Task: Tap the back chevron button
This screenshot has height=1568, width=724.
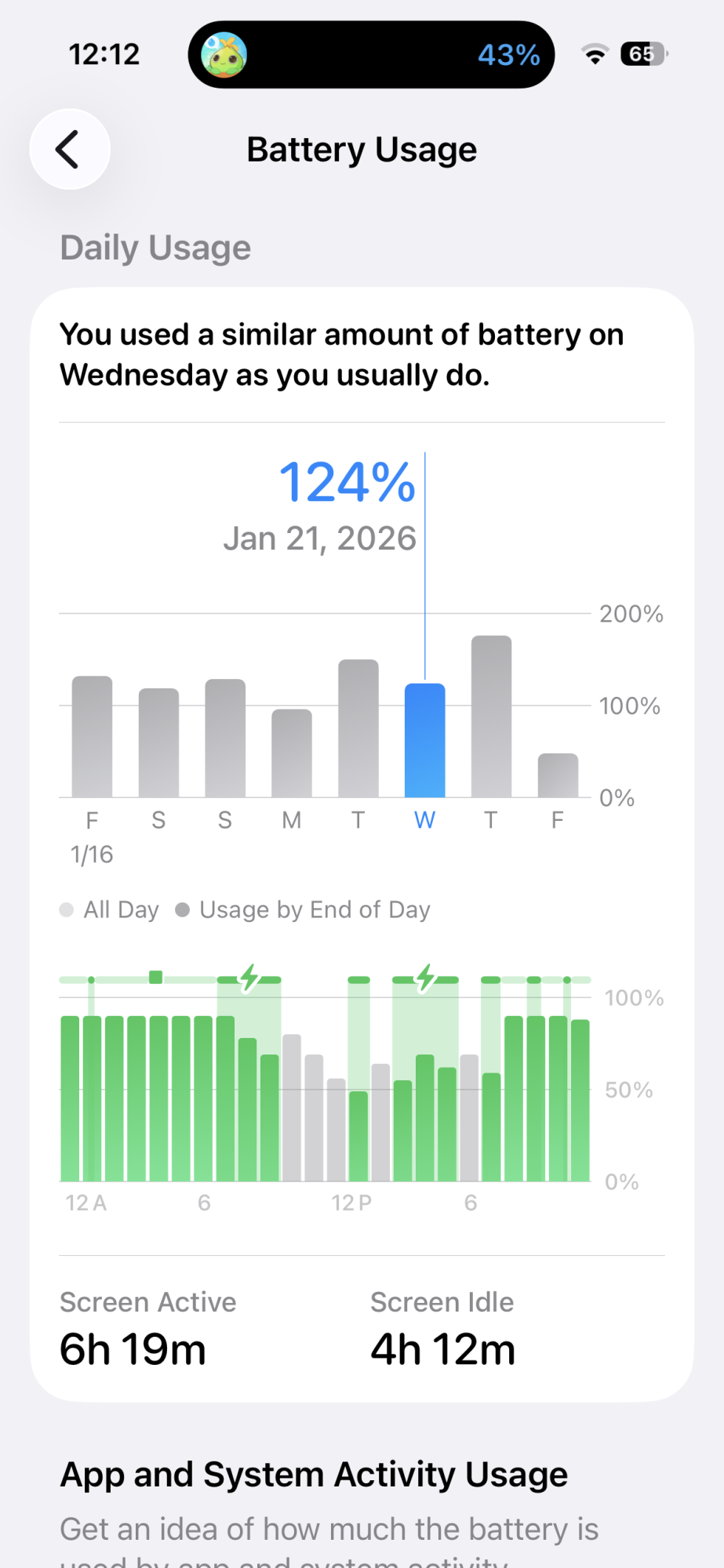Action: 69,149
